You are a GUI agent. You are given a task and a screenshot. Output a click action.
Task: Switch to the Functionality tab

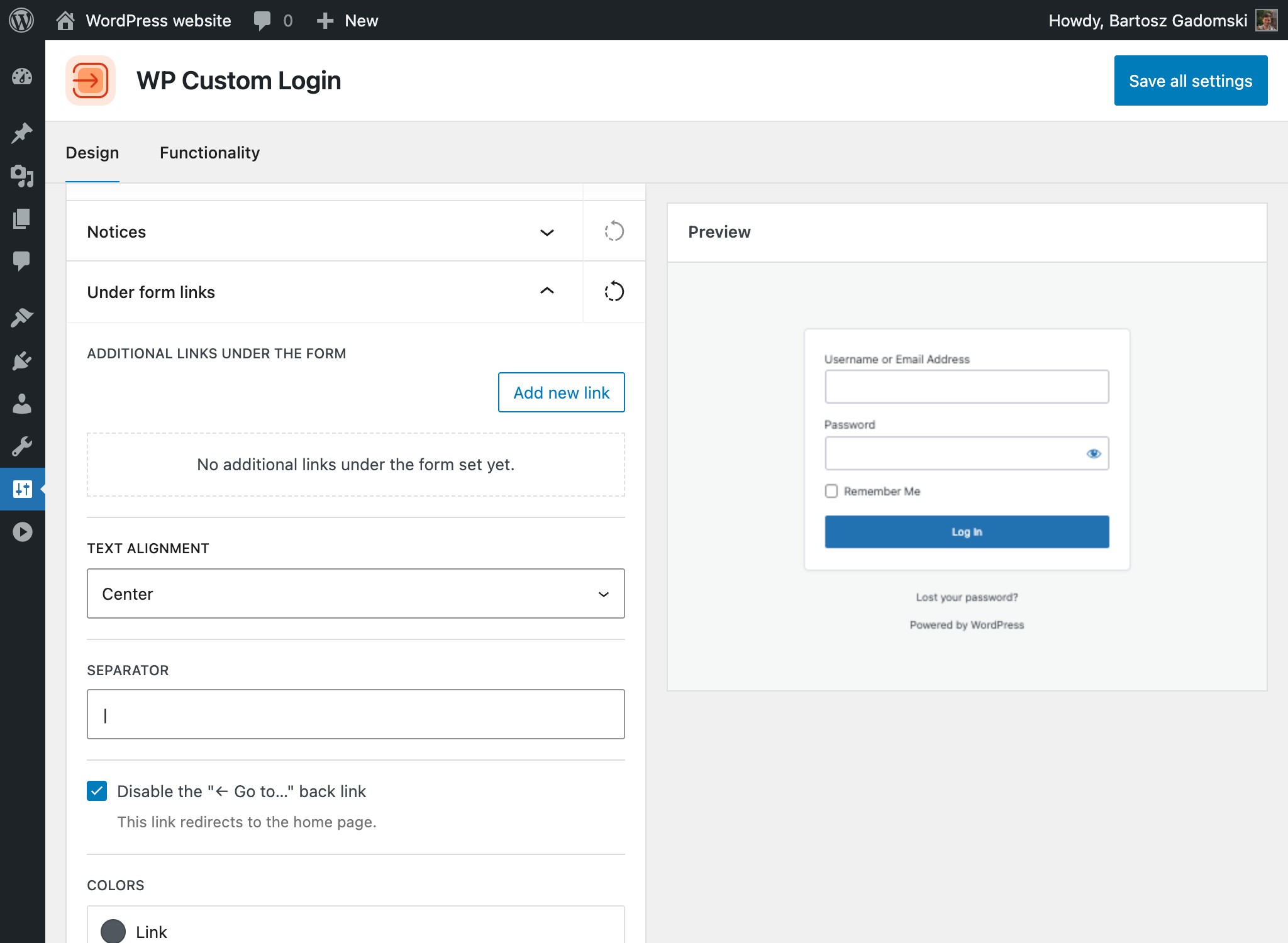pos(209,152)
